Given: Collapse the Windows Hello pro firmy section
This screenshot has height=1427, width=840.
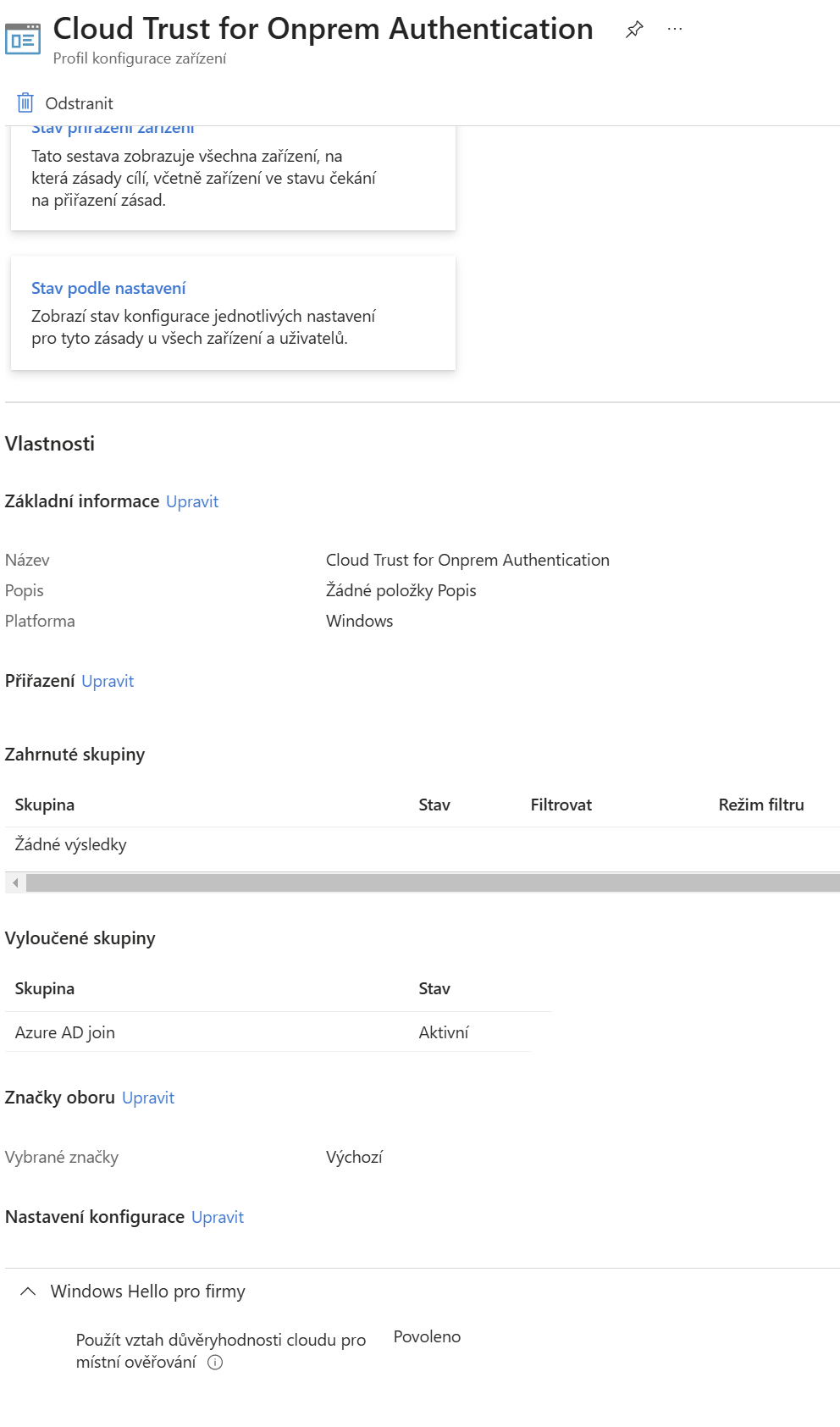Looking at the screenshot, I should pos(28,1291).
